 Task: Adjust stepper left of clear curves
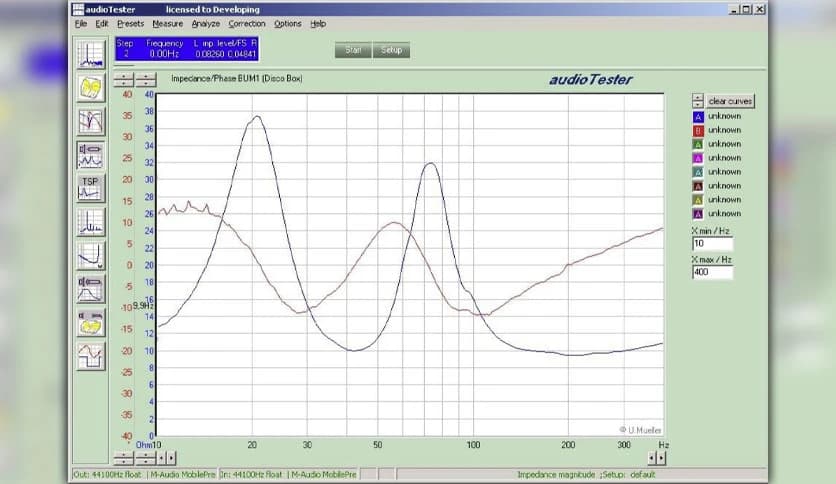[x=698, y=101]
